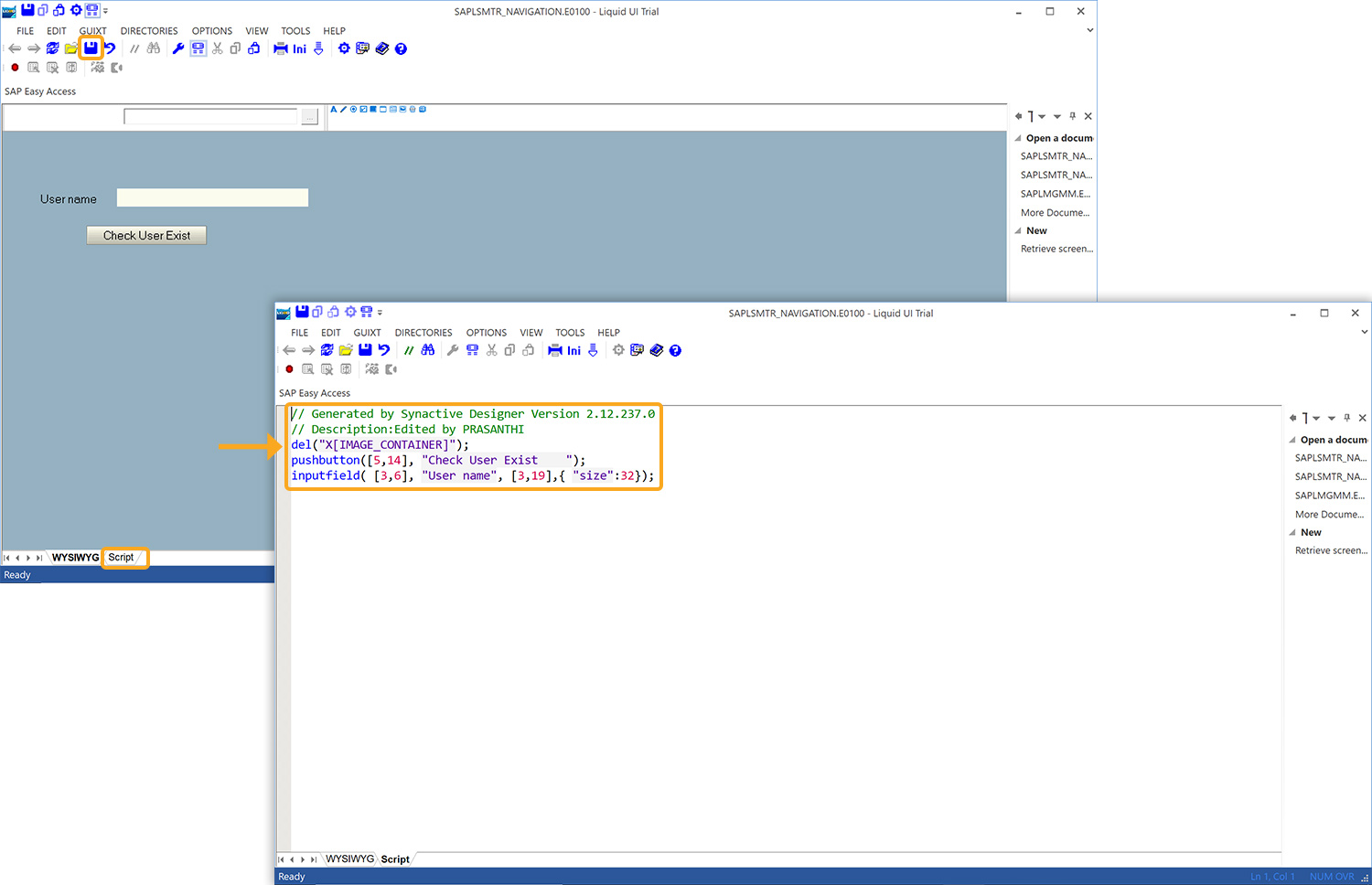1372x885 pixels.
Task: Open the panel dropdown arrow in the Script window side panel
Action: 1332,418
